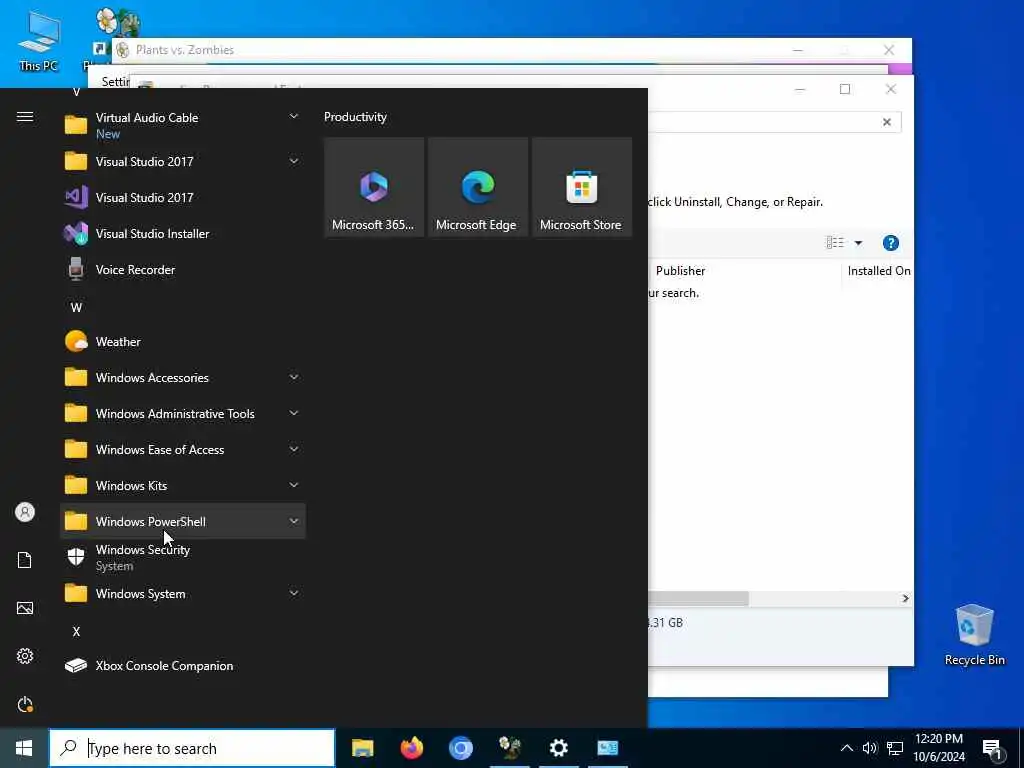The height and width of the screenshot is (768, 1024).
Task: Open File Explorer from taskbar
Action: coord(362,748)
